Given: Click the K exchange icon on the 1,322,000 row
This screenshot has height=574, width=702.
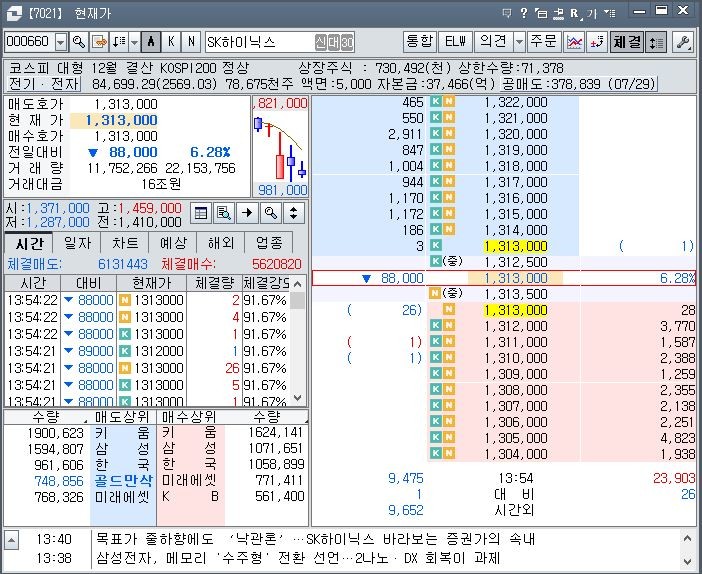Looking at the screenshot, I should [x=436, y=102].
